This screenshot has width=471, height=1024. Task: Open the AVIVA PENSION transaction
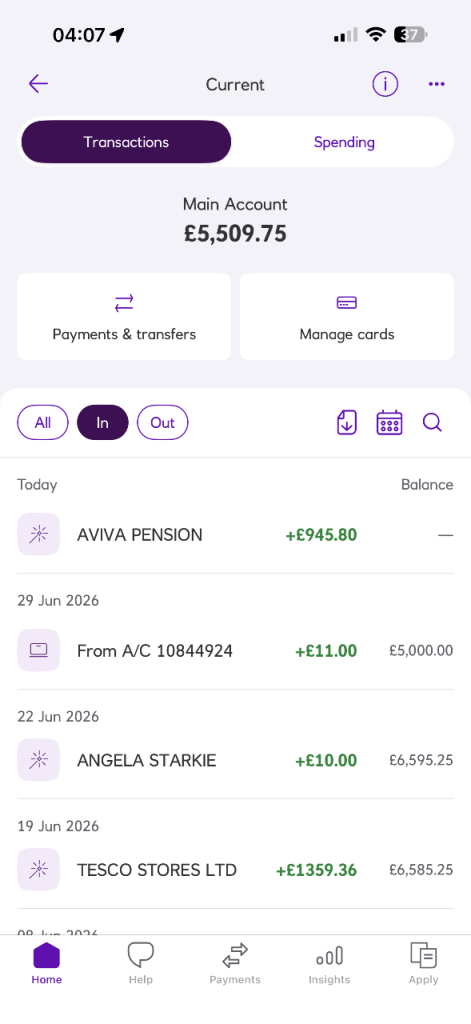click(x=235, y=535)
